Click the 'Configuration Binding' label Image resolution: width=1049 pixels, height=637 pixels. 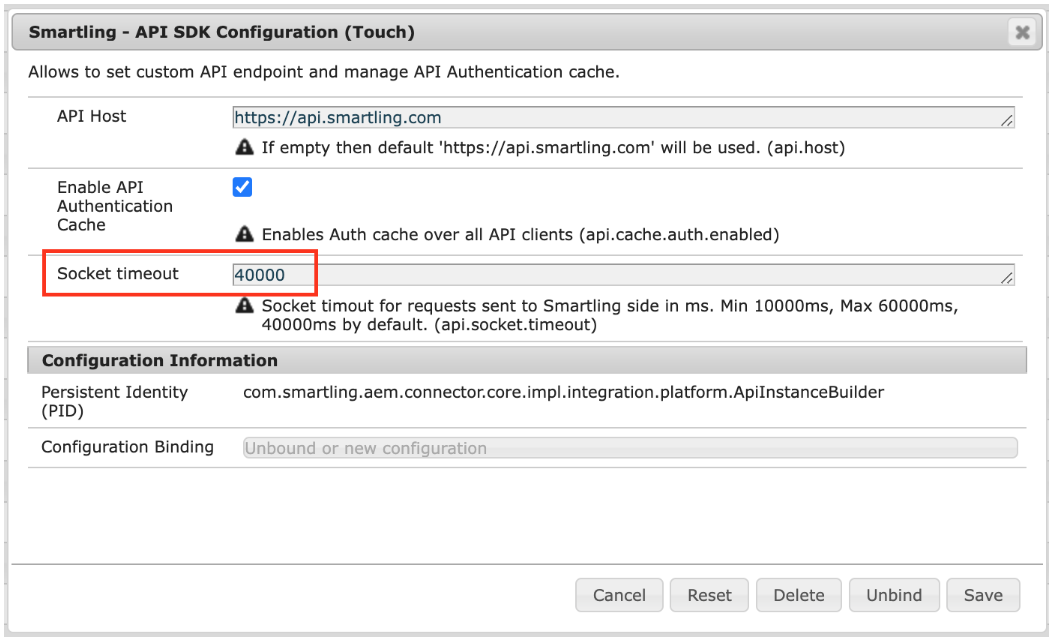pyautogui.click(x=128, y=447)
